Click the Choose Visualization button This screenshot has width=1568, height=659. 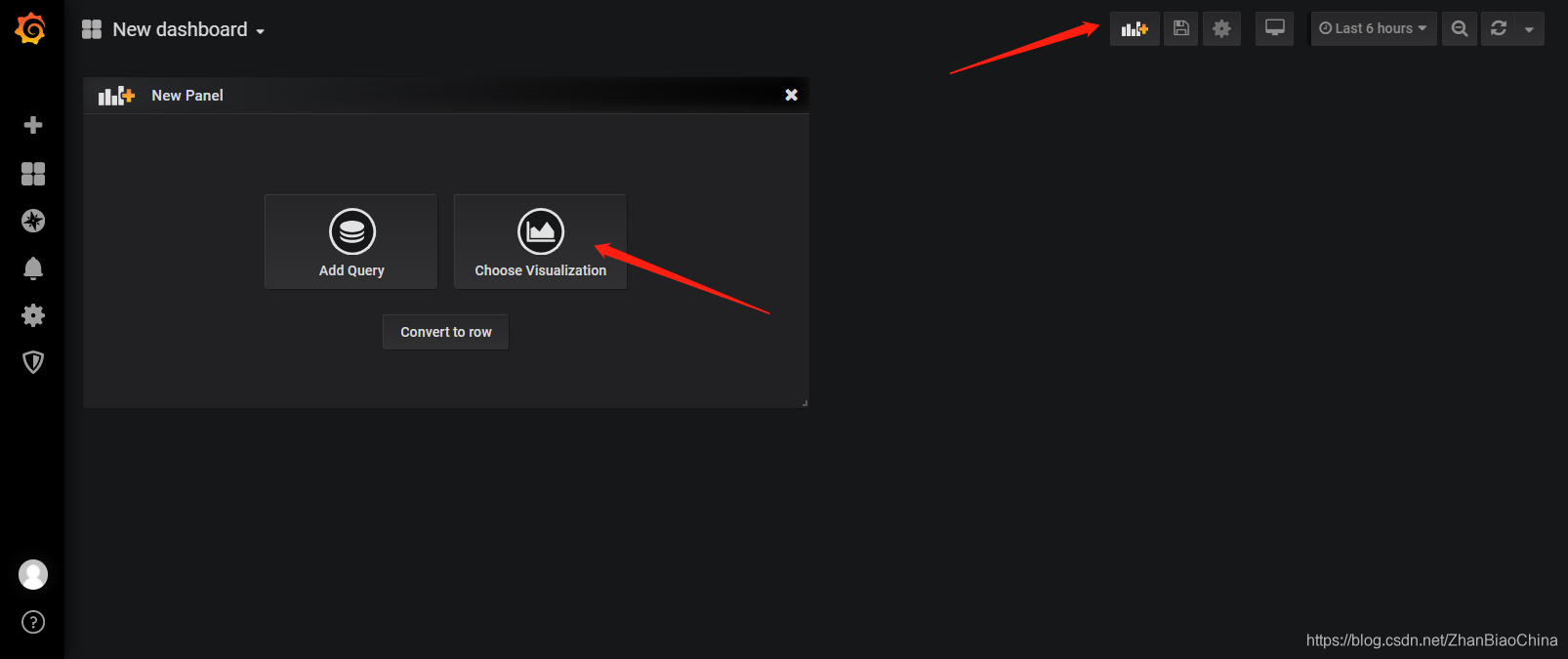click(x=540, y=241)
